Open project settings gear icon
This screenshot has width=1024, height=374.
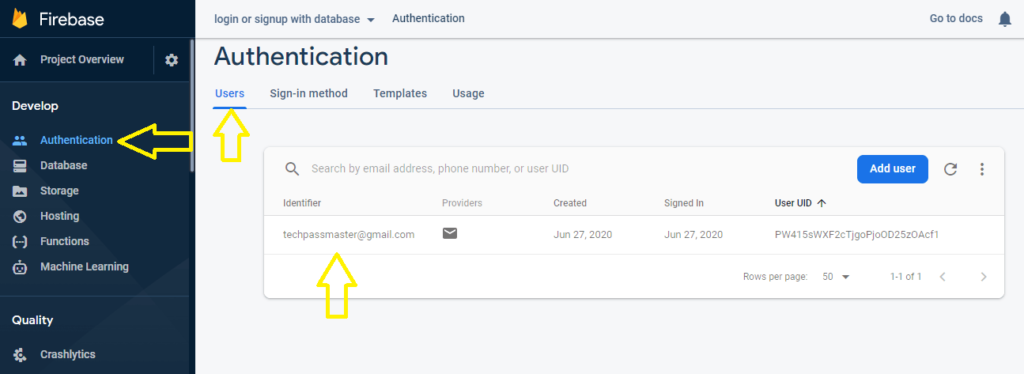[171, 60]
